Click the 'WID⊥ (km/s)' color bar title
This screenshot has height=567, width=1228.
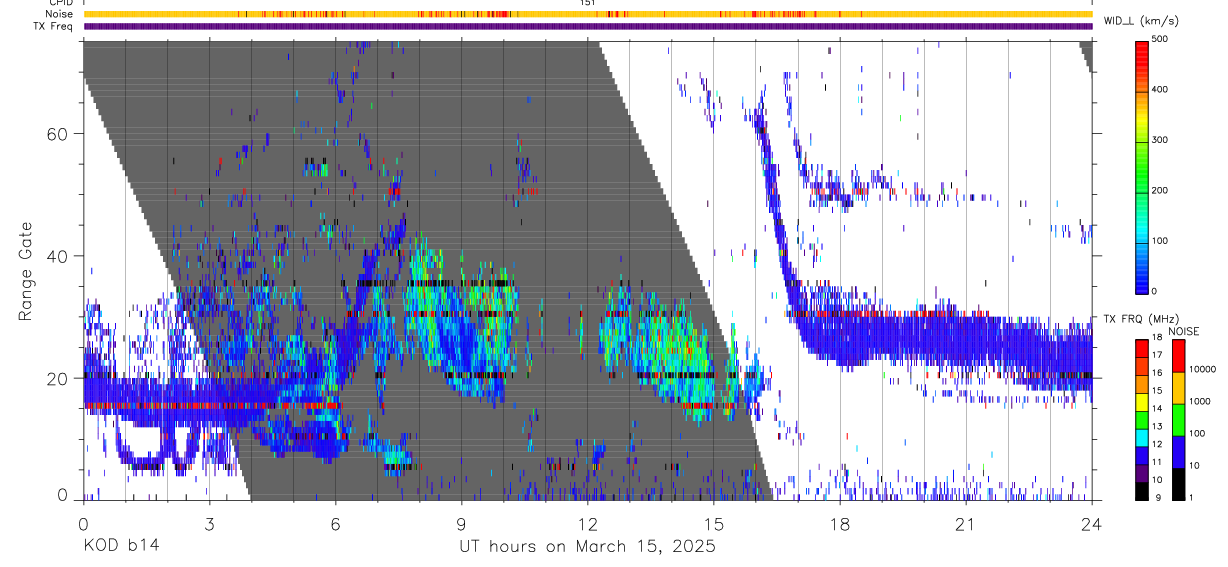[1140, 21]
